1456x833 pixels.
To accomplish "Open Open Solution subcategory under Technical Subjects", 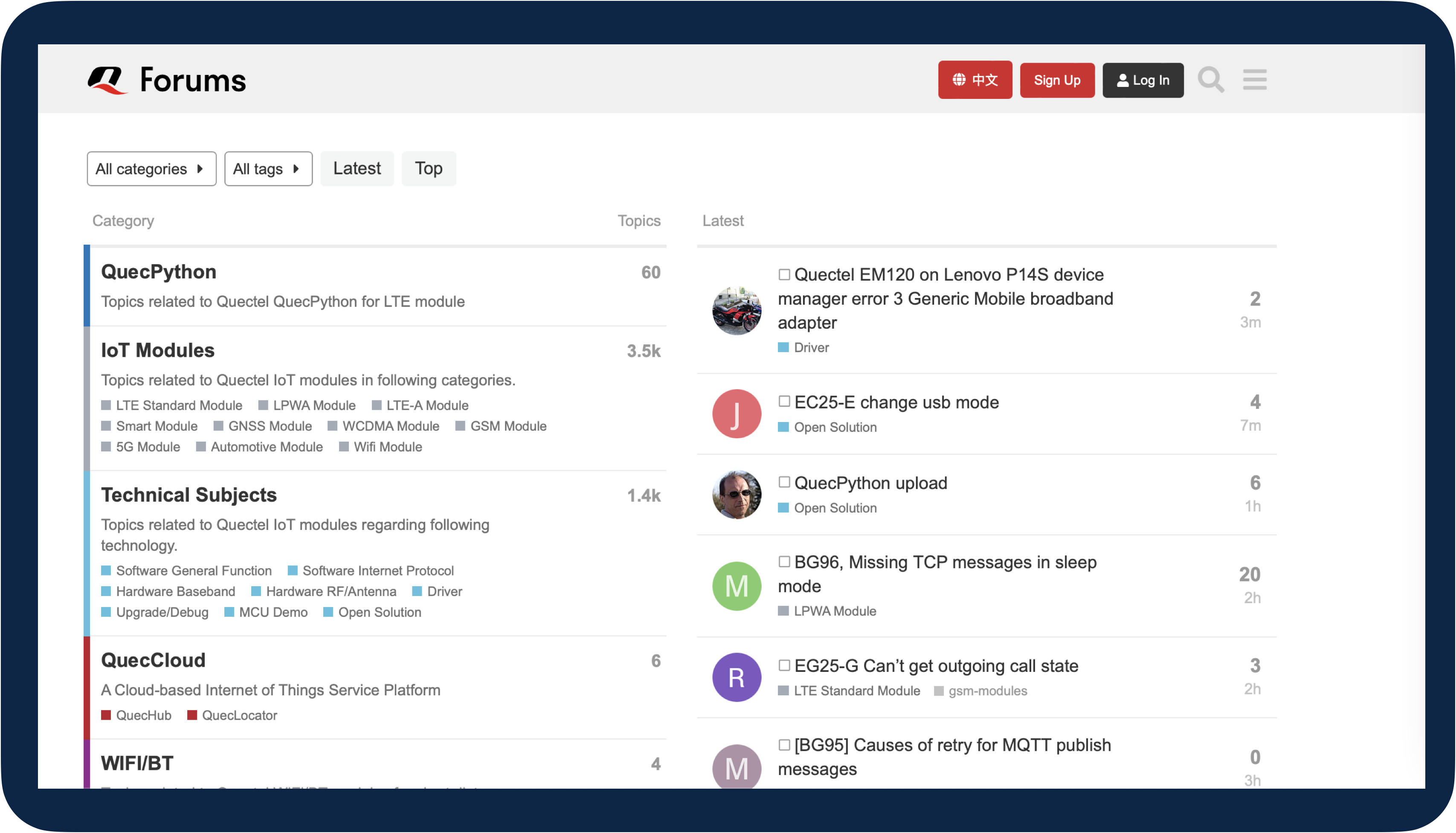I will pyautogui.click(x=373, y=612).
